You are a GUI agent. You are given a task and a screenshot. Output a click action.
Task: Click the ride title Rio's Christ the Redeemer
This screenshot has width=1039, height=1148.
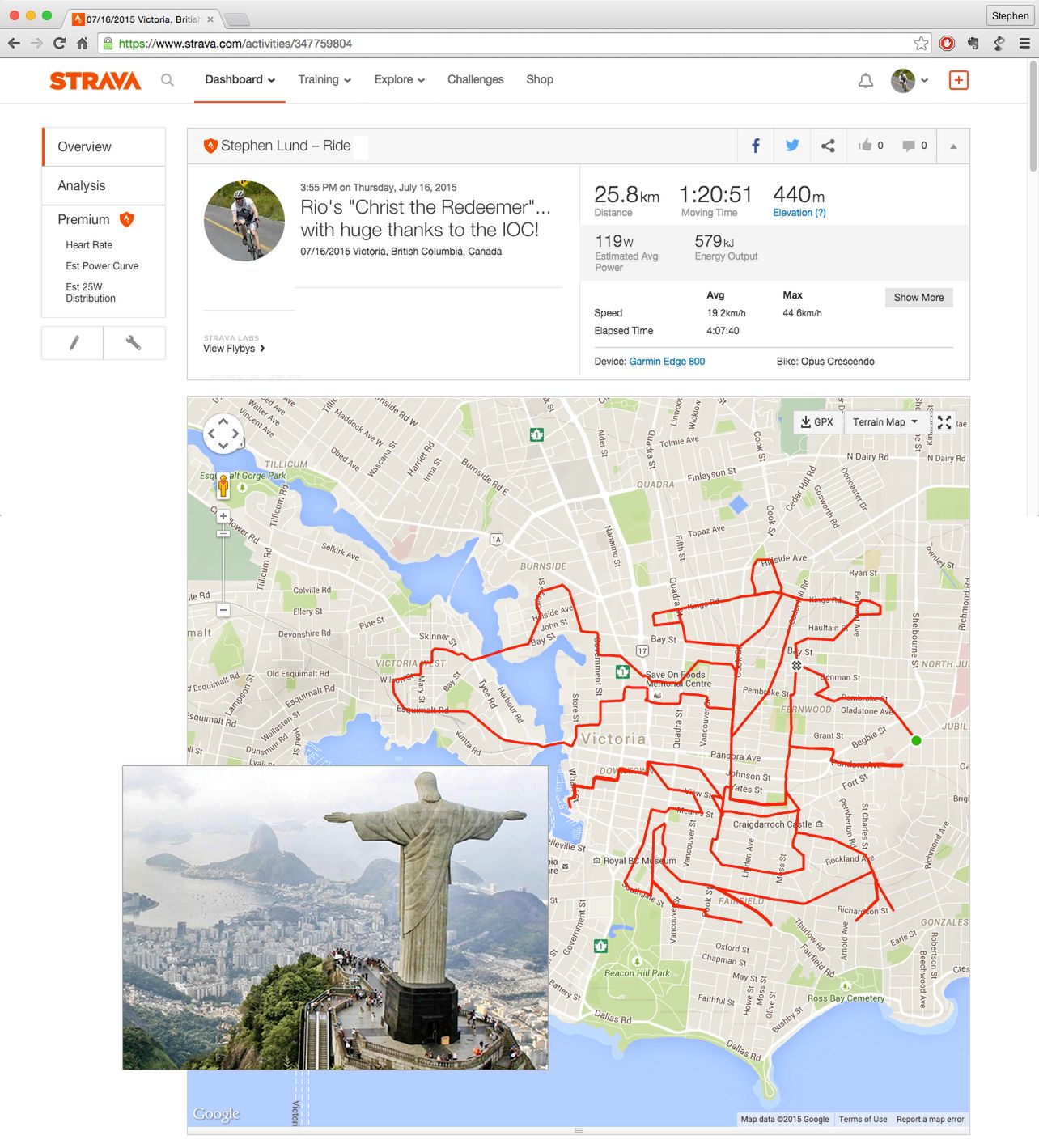426,218
